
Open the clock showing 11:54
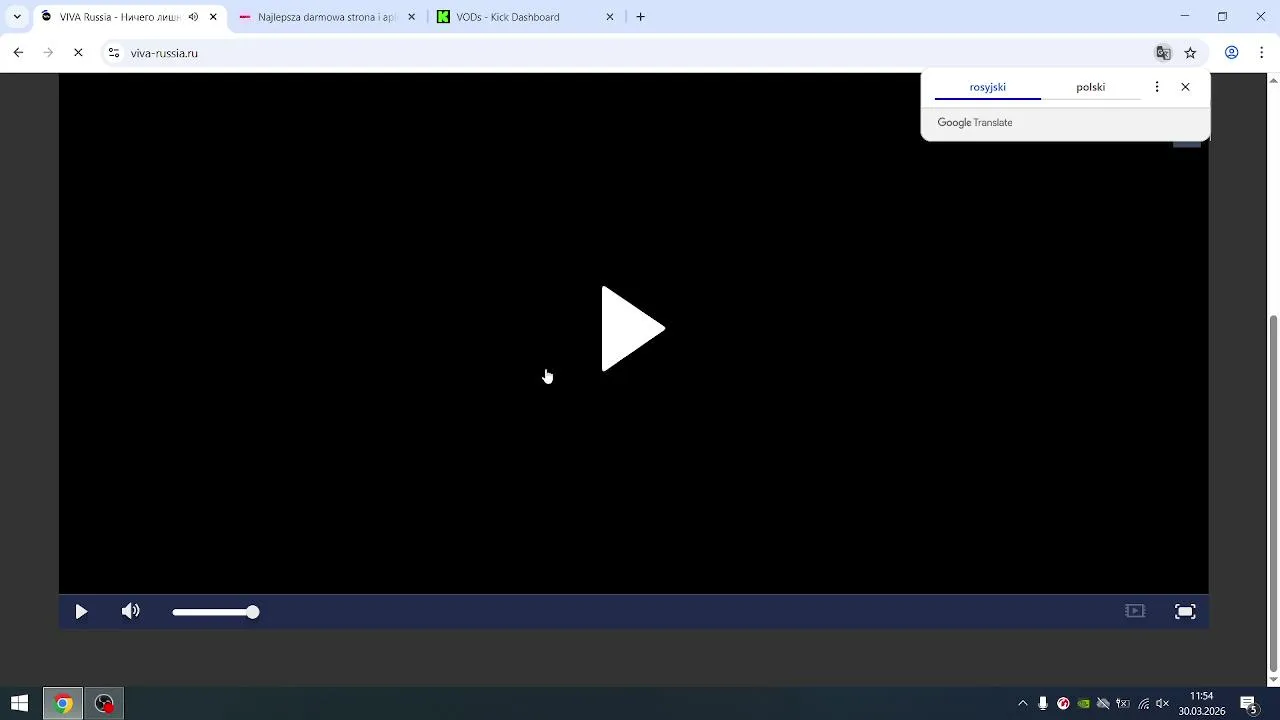[x=1201, y=704]
